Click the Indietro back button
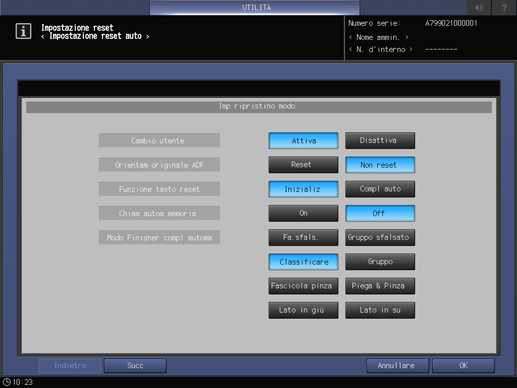The height and width of the screenshot is (388, 517). (70, 366)
